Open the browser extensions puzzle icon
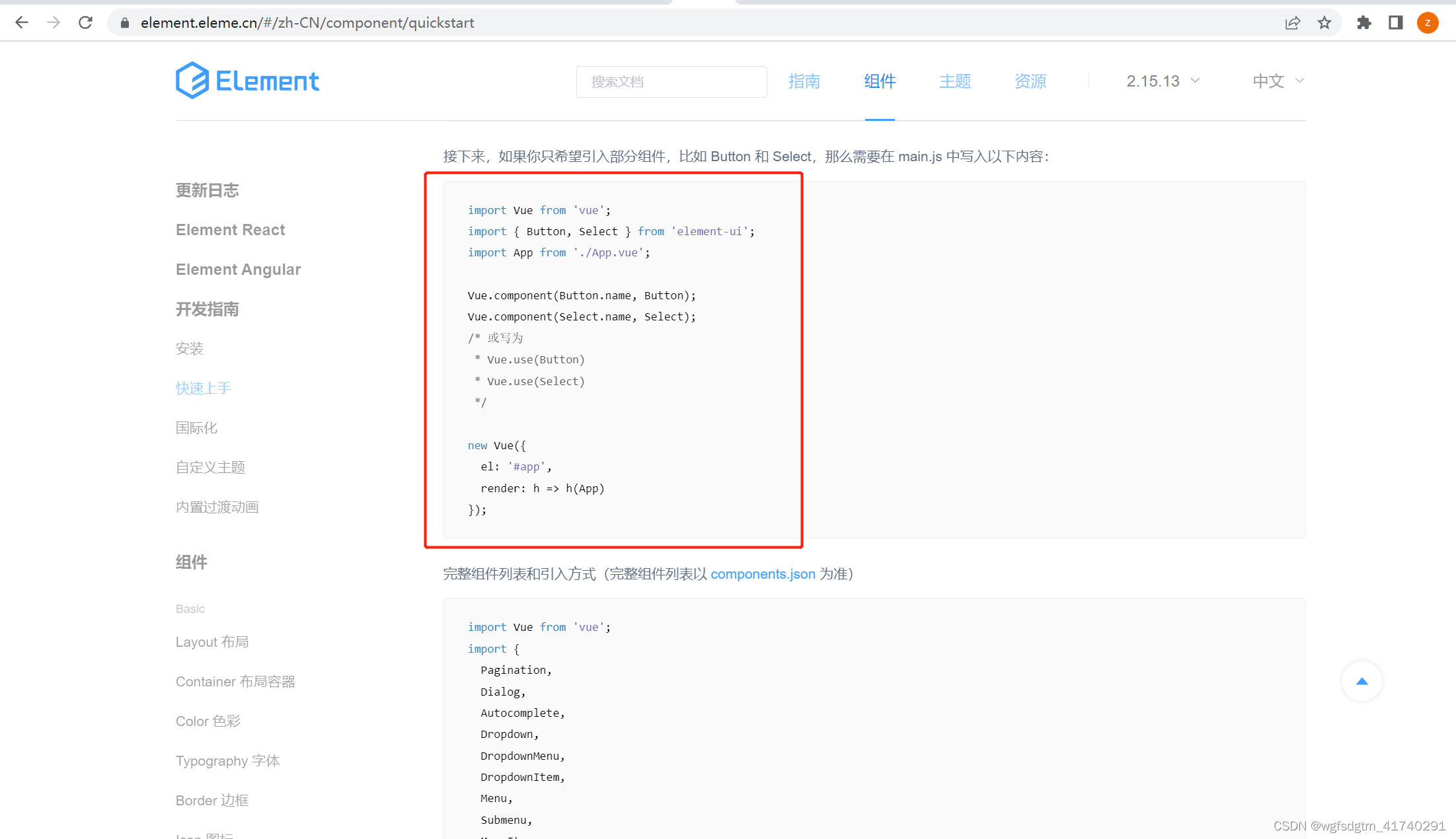Image resolution: width=1456 pixels, height=839 pixels. click(1363, 22)
